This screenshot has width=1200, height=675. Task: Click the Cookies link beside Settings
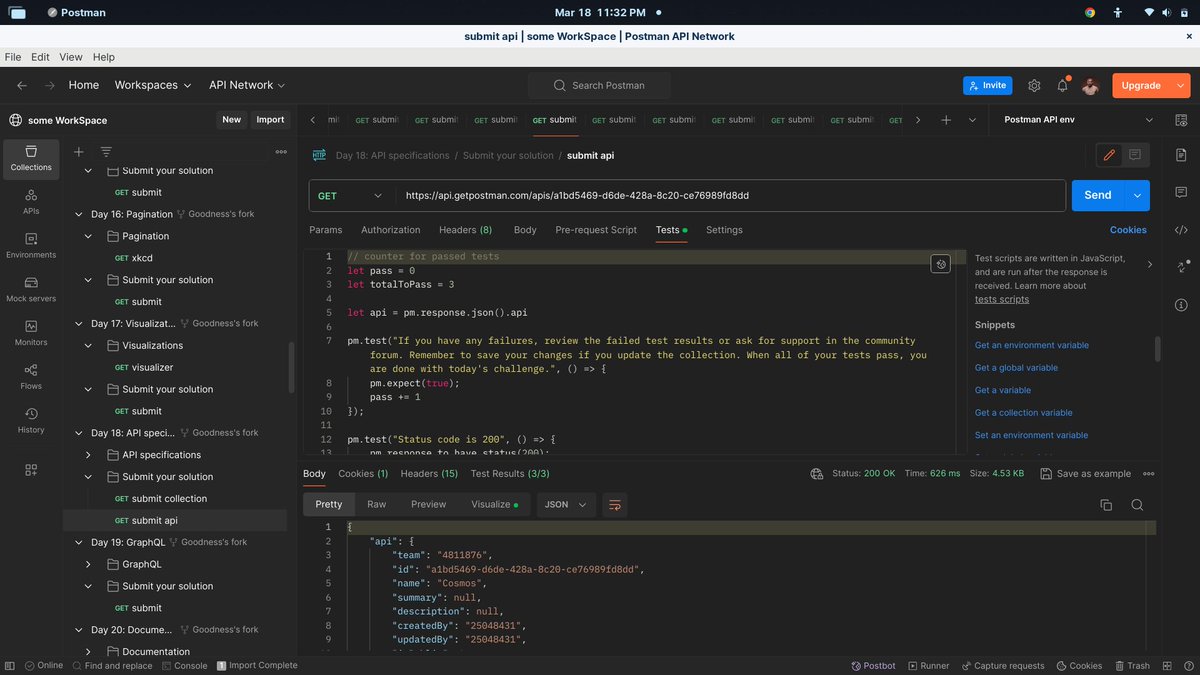click(x=1128, y=230)
